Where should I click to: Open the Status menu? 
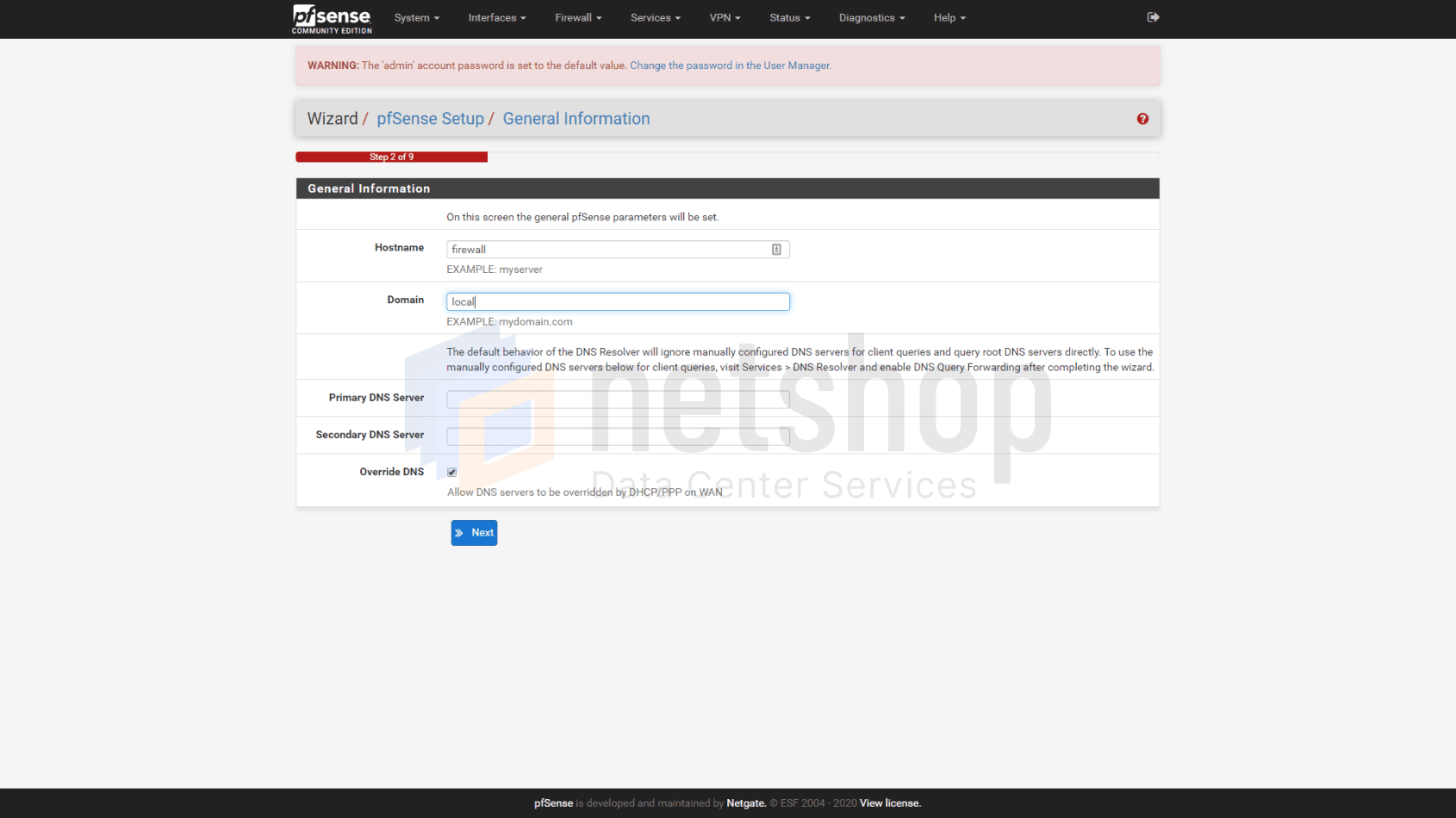click(x=788, y=17)
